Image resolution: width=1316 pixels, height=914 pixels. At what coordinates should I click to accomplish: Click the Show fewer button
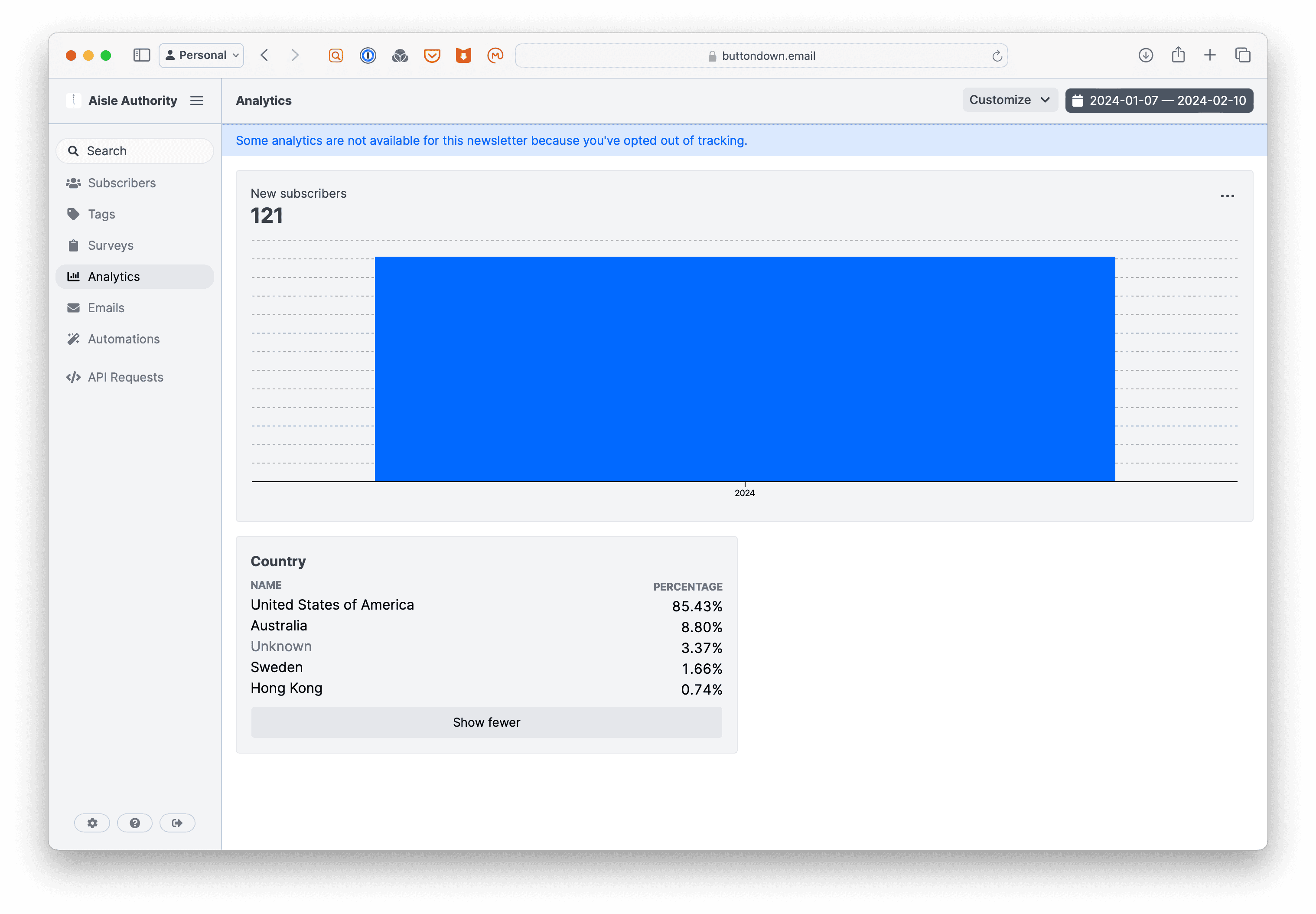(x=486, y=722)
